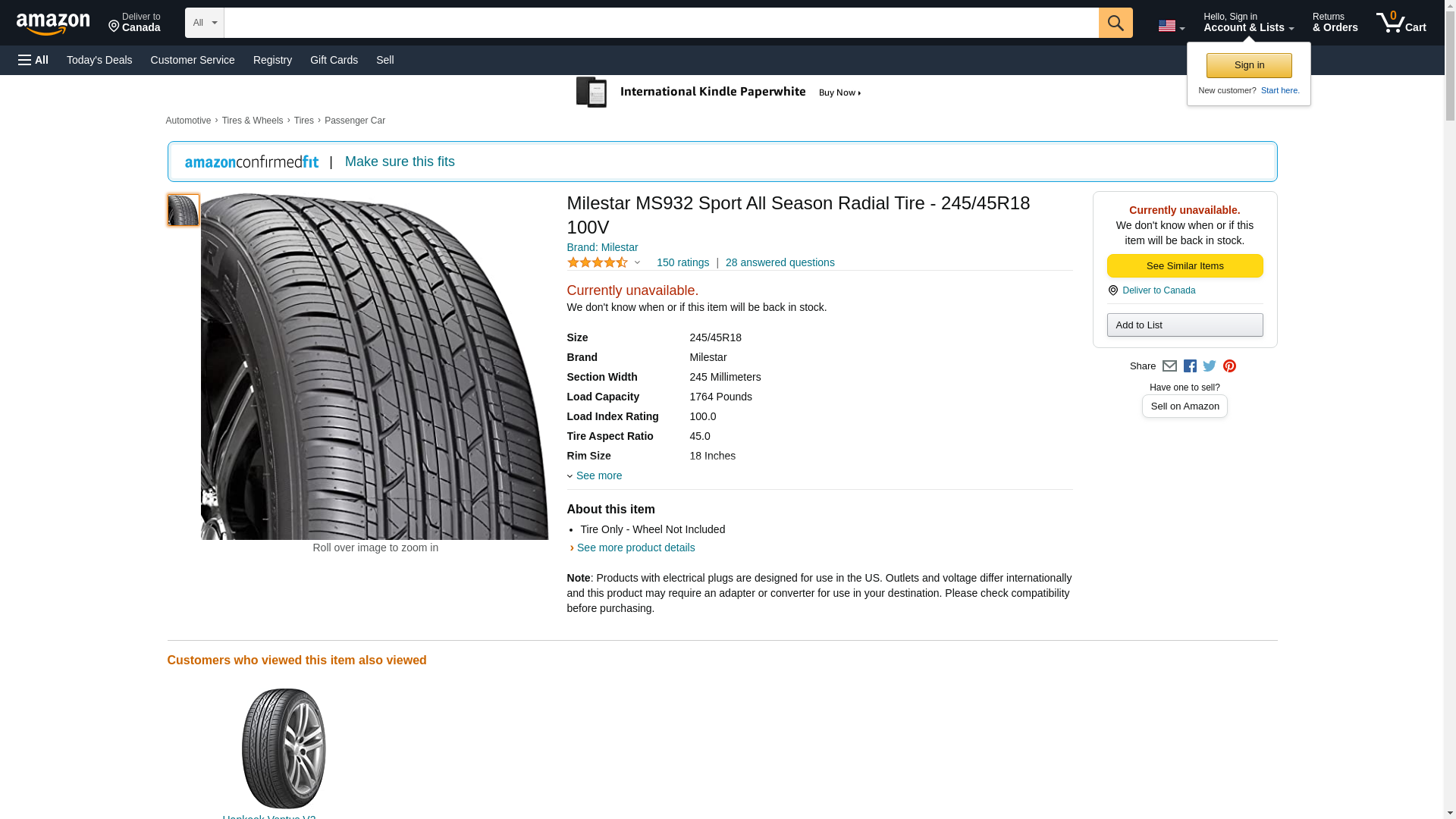Open Today's Deals menu item

click(99, 60)
